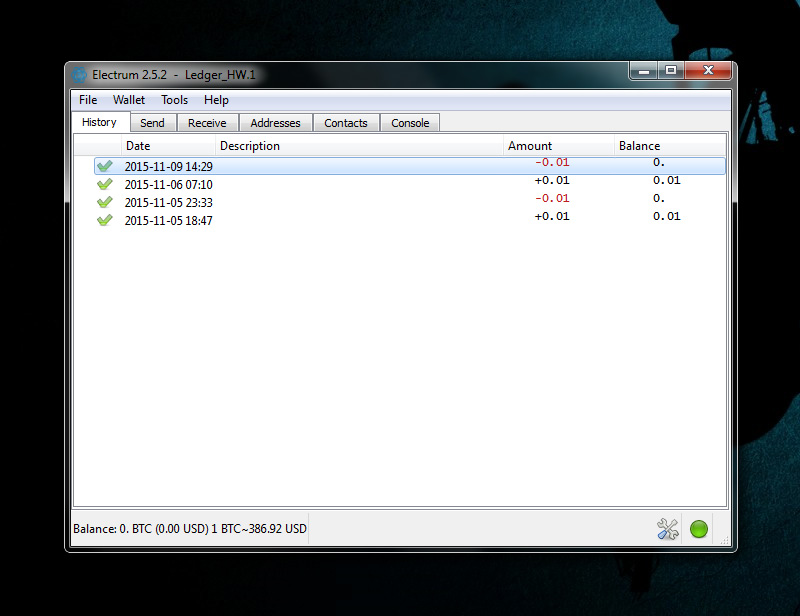The width and height of the screenshot is (800, 616).
Task: Open the Wallet menu
Action: coord(129,100)
